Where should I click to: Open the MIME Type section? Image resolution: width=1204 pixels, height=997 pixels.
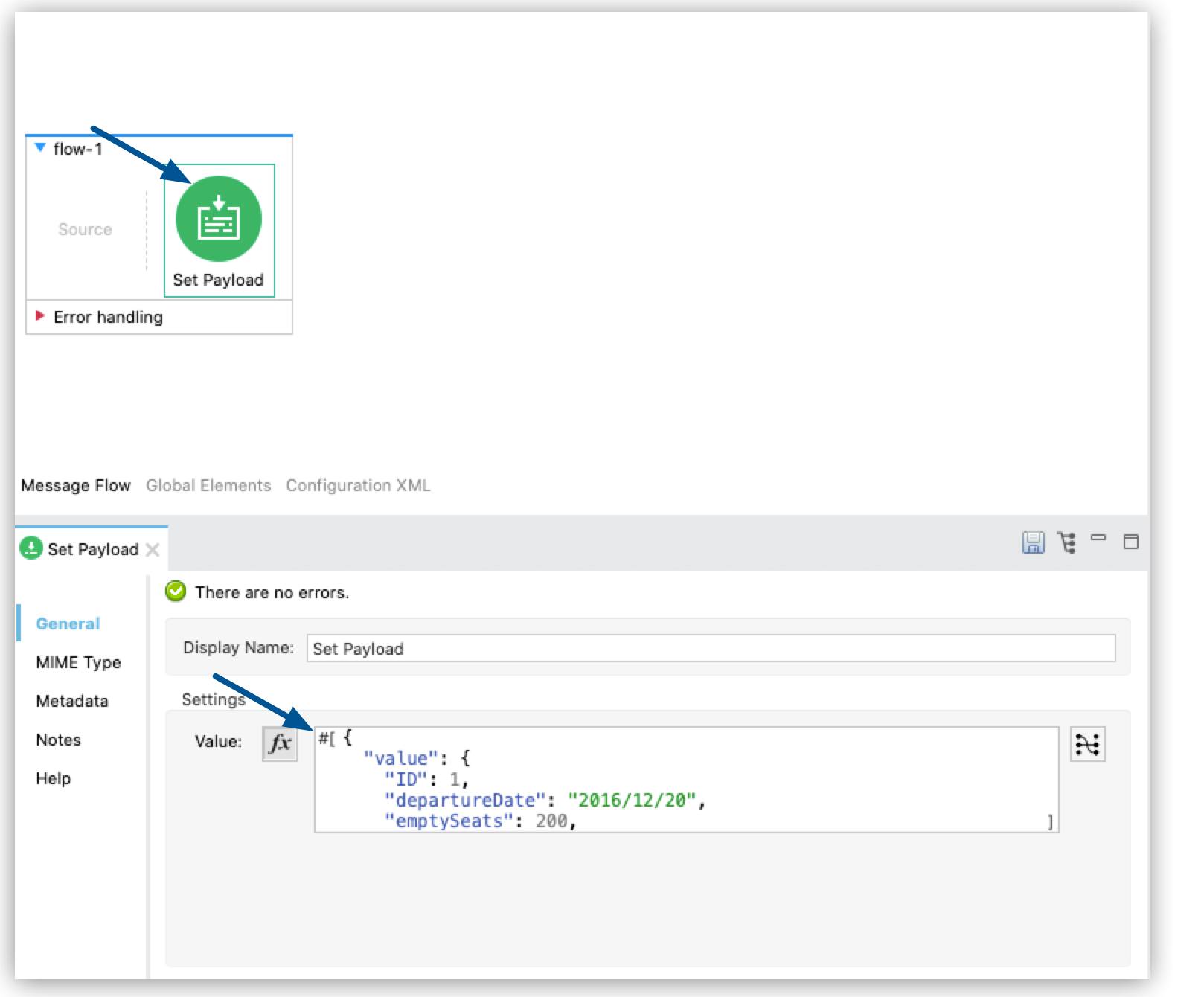point(77,662)
